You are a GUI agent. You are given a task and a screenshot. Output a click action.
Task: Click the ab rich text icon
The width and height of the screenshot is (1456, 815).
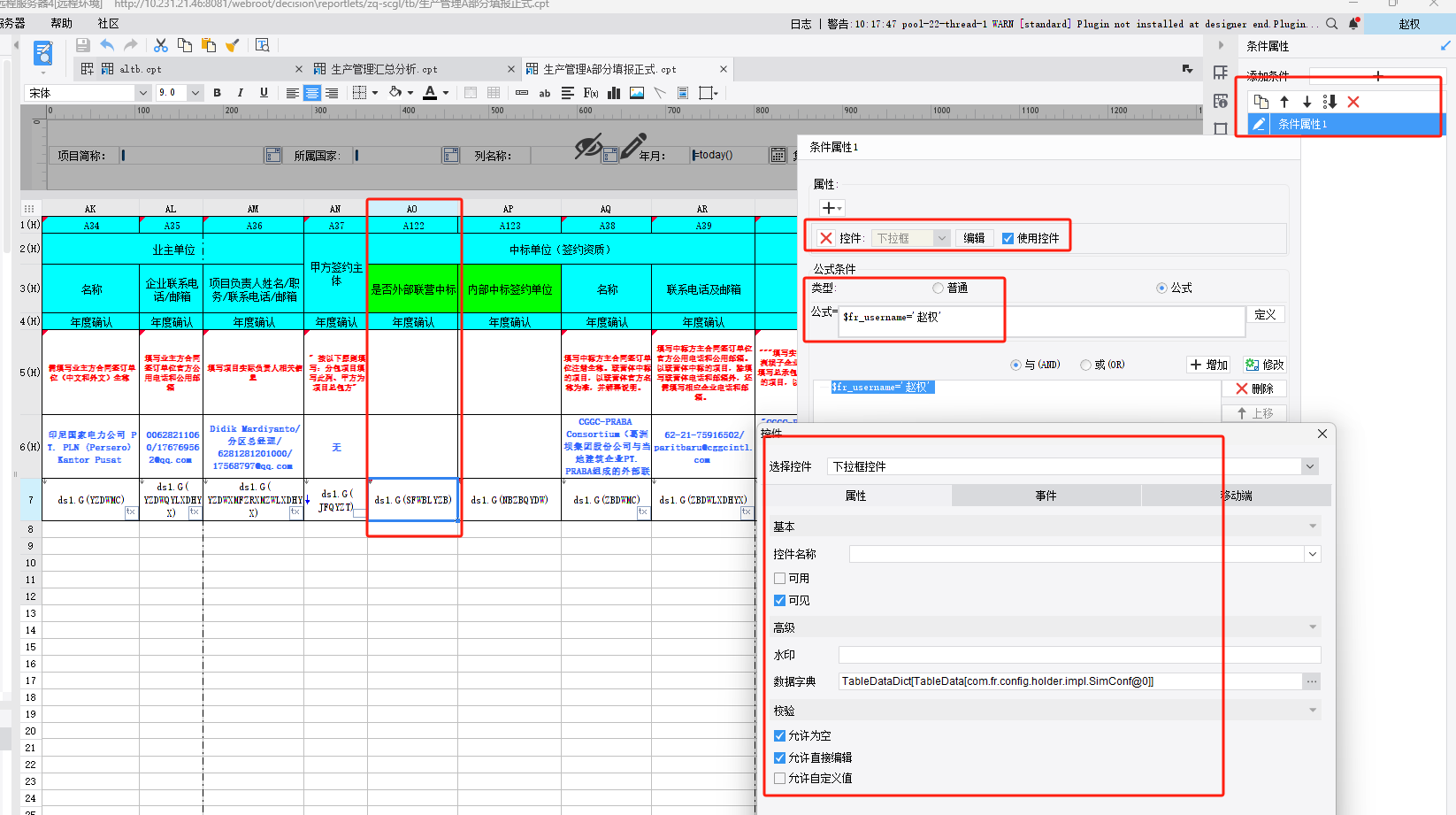pyautogui.click(x=545, y=93)
